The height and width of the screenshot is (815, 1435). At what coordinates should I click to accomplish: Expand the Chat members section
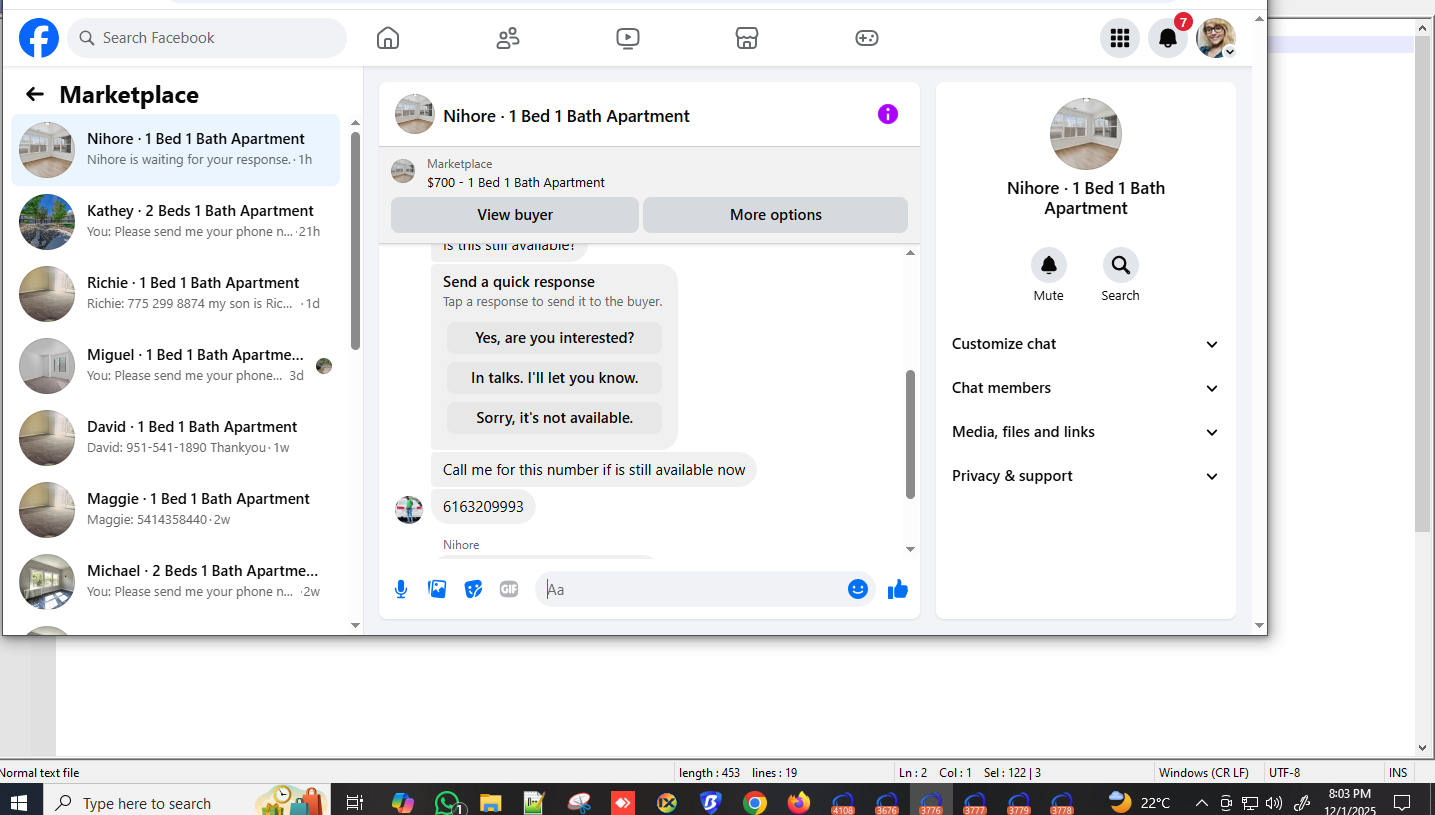tap(1086, 388)
